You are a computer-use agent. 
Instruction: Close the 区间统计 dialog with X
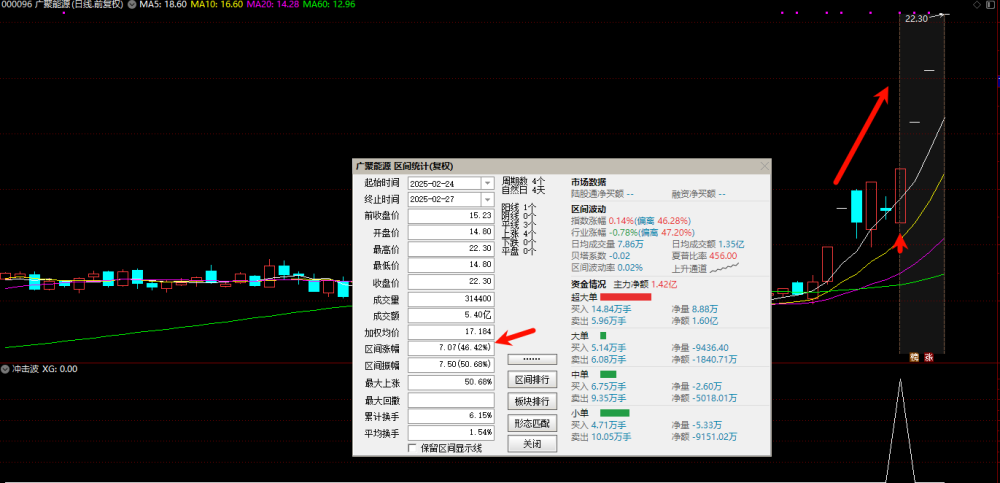click(765, 166)
